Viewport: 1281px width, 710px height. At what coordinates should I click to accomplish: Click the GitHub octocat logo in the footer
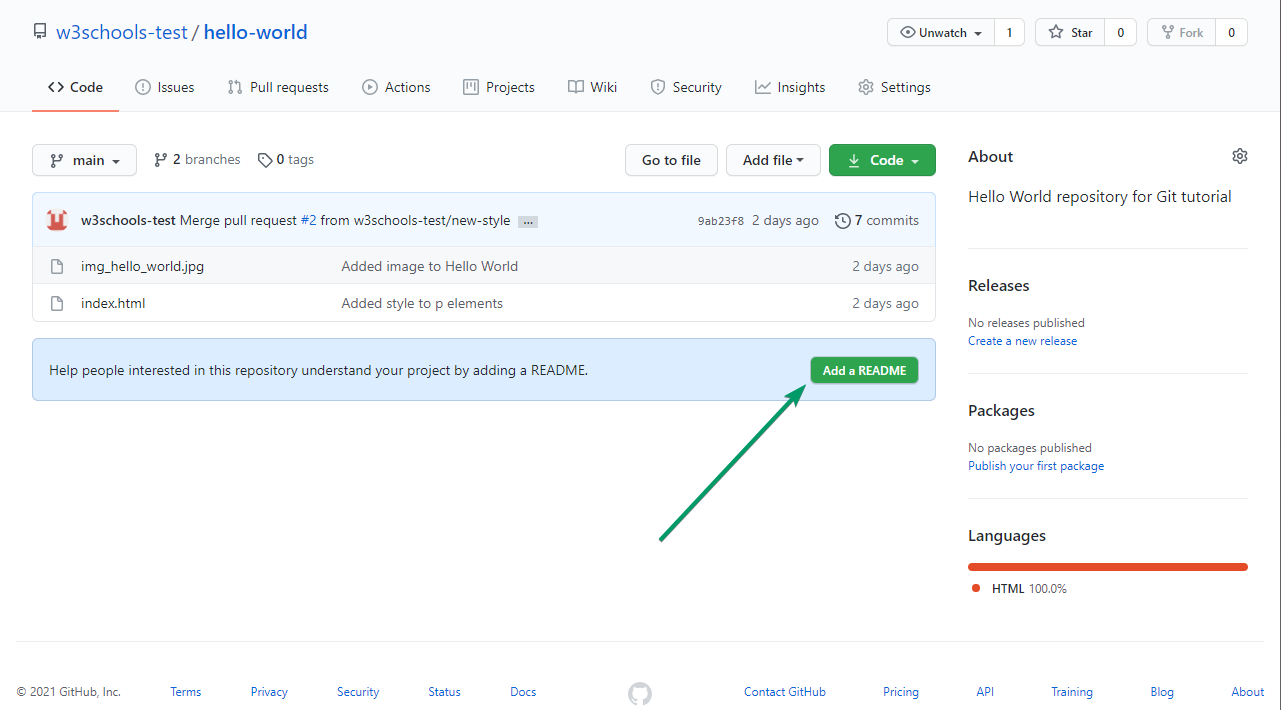coord(639,692)
